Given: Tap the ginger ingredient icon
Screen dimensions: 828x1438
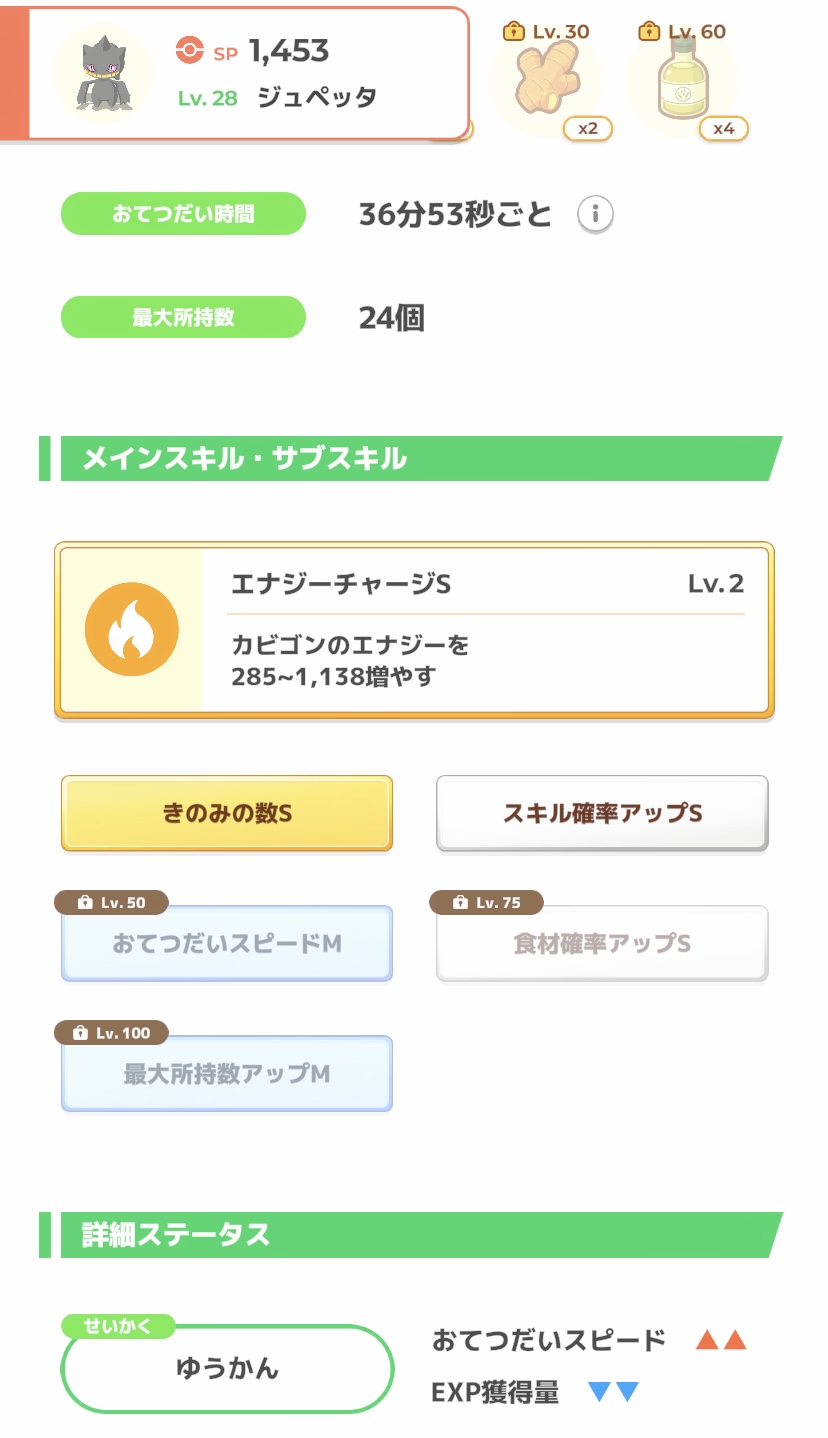Looking at the screenshot, I should tap(545, 83).
